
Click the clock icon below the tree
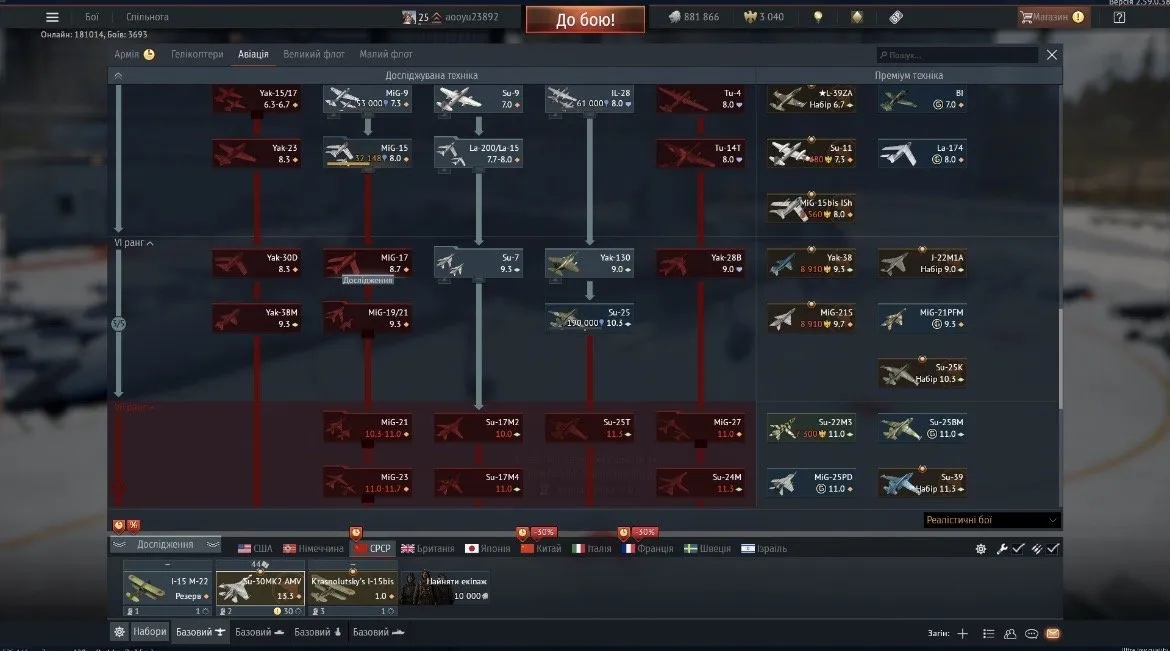point(119,525)
